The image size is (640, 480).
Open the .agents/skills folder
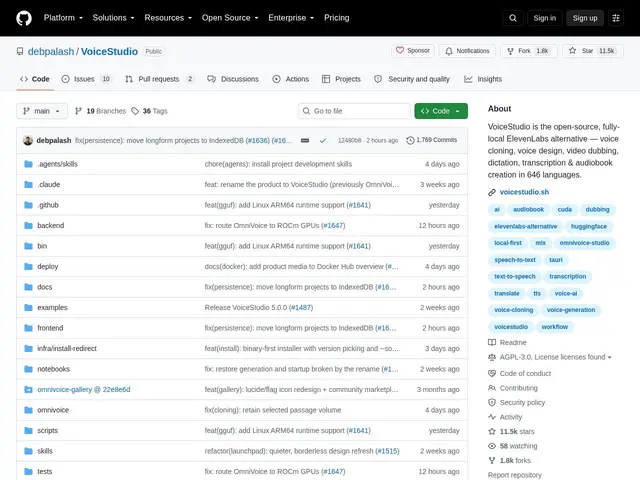[x=58, y=164]
